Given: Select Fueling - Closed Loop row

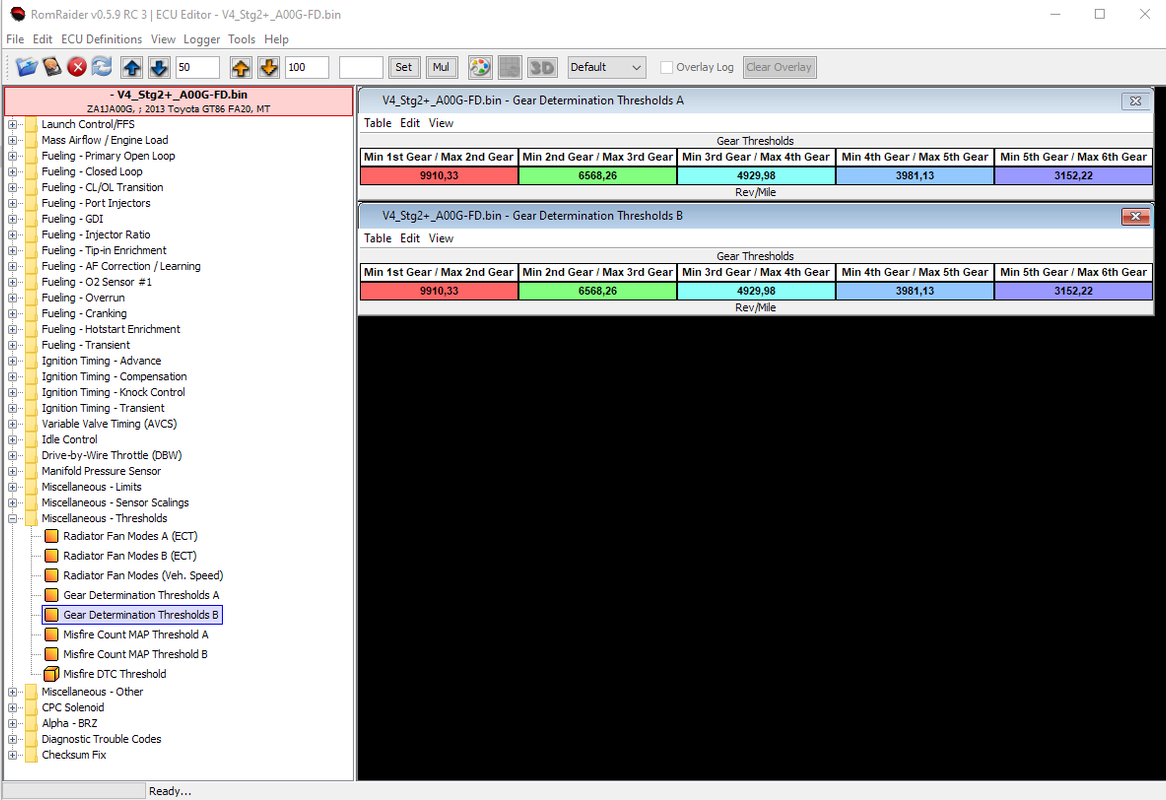Looking at the screenshot, I should (x=92, y=171).
